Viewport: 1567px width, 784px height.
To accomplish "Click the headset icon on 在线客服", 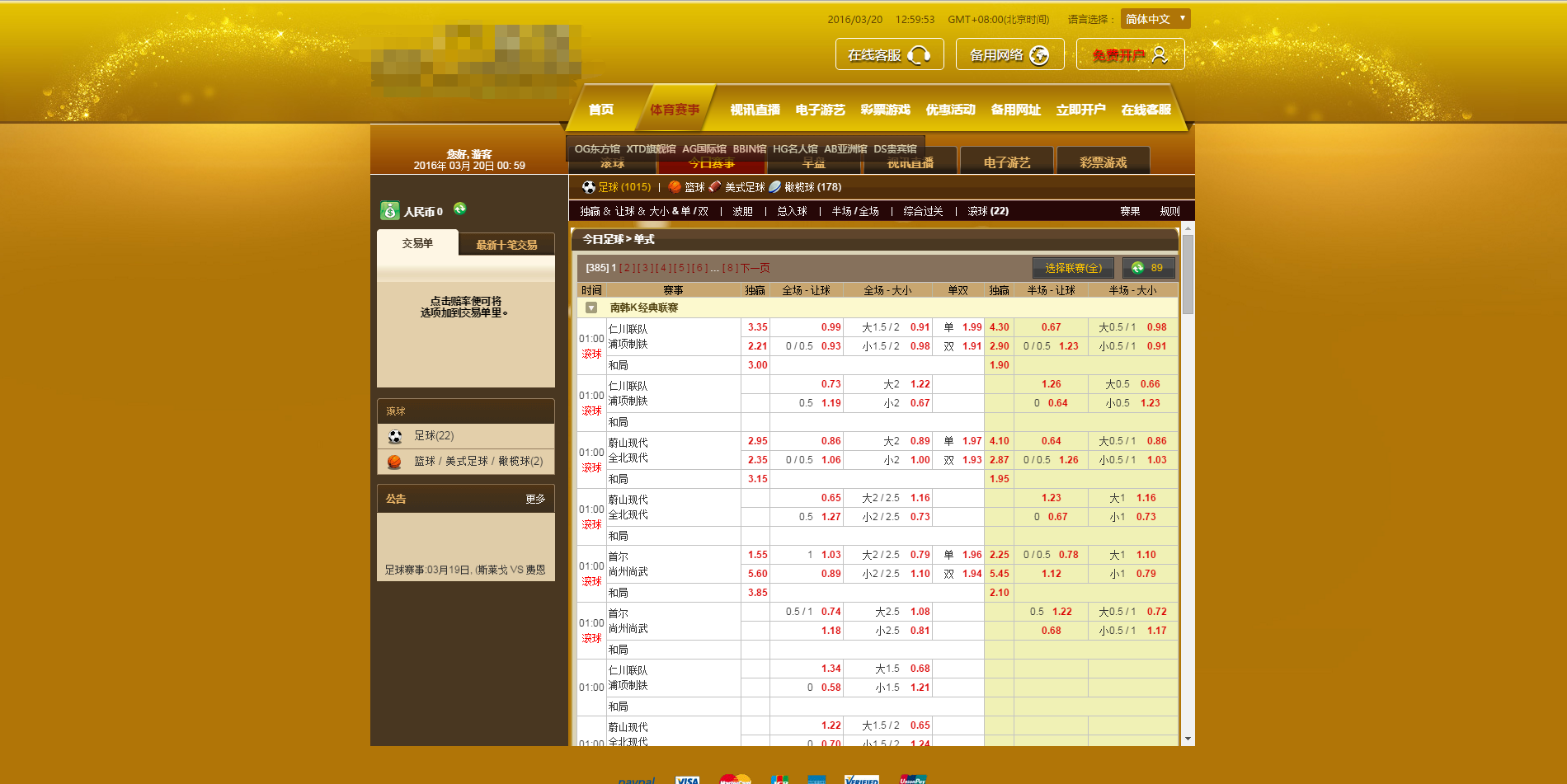I will click(918, 55).
